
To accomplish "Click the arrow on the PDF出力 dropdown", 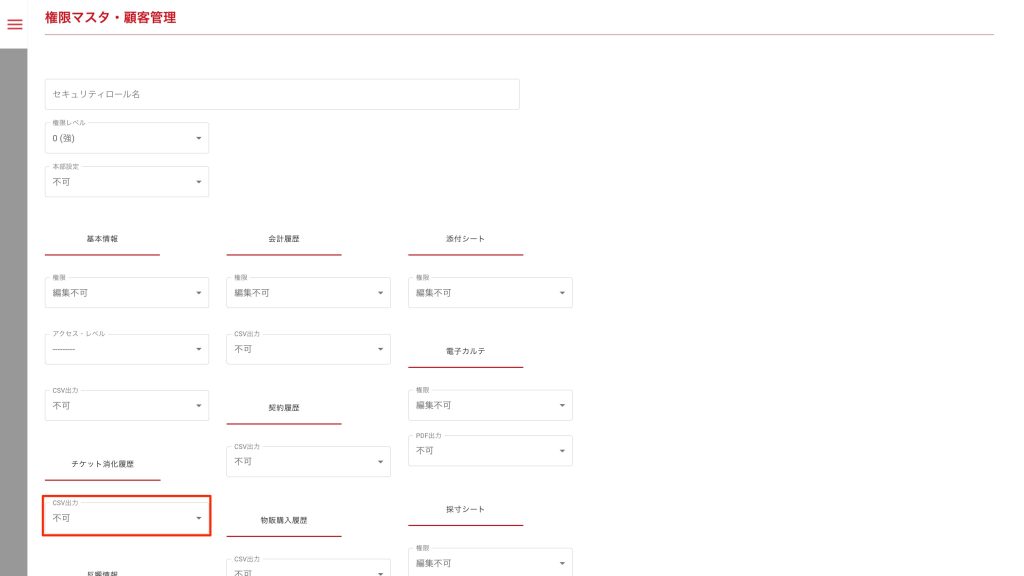I will pyautogui.click(x=562, y=450).
